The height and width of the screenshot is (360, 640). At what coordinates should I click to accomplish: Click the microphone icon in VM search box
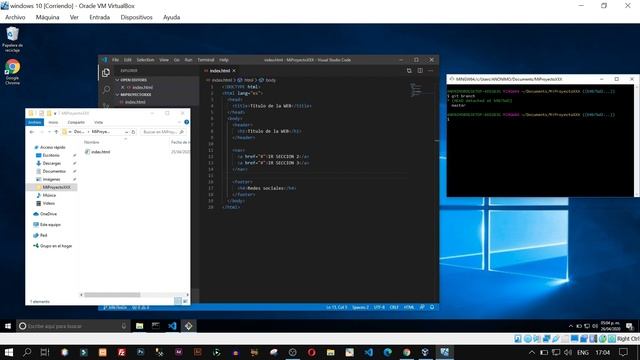tap(124, 326)
